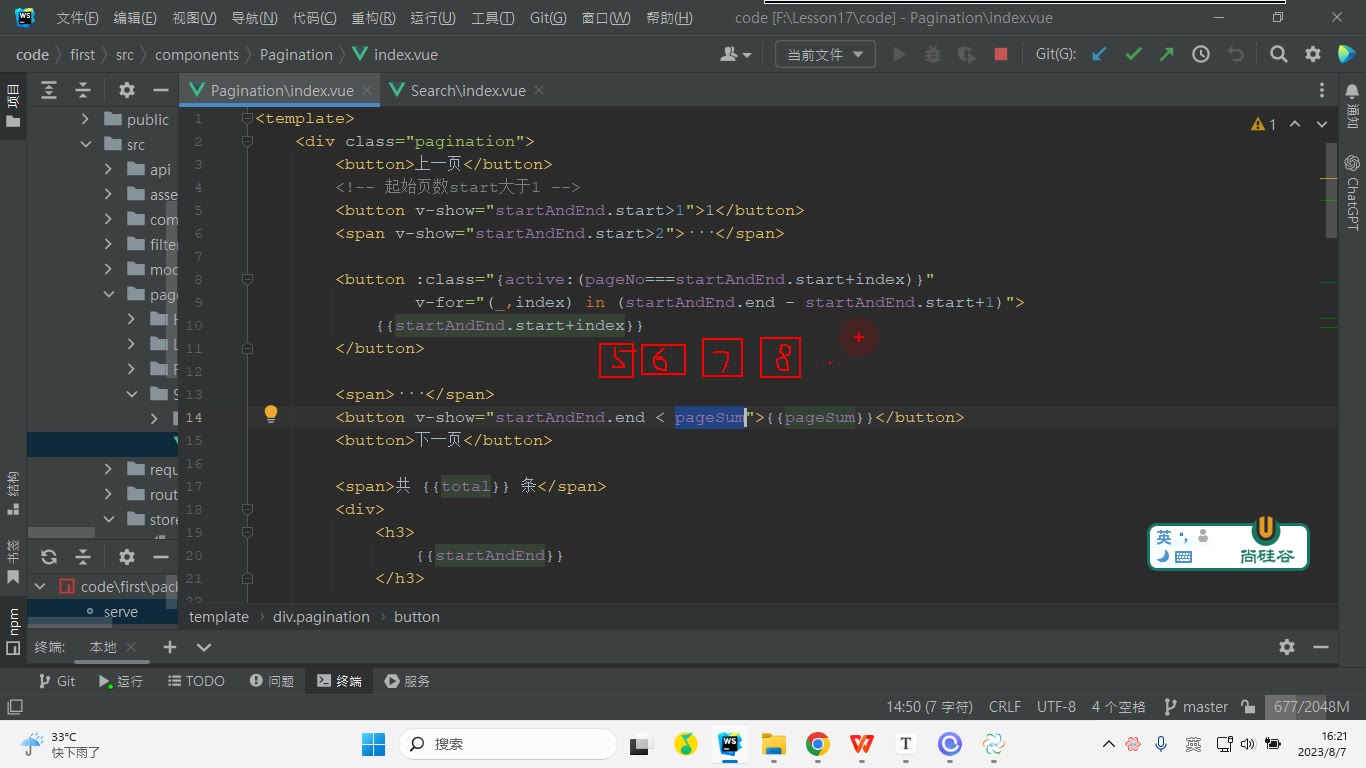Commit changes using the green checkmark
1366x768 pixels.
1133,55
